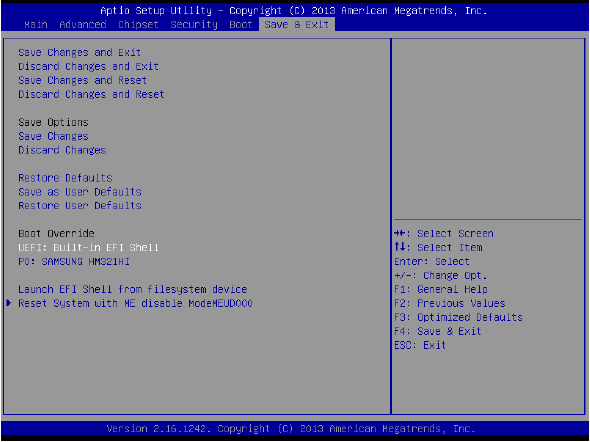This screenshot has height=442, width=590.
Task: Choose Save as User Defaults
Action: point(80,192)
